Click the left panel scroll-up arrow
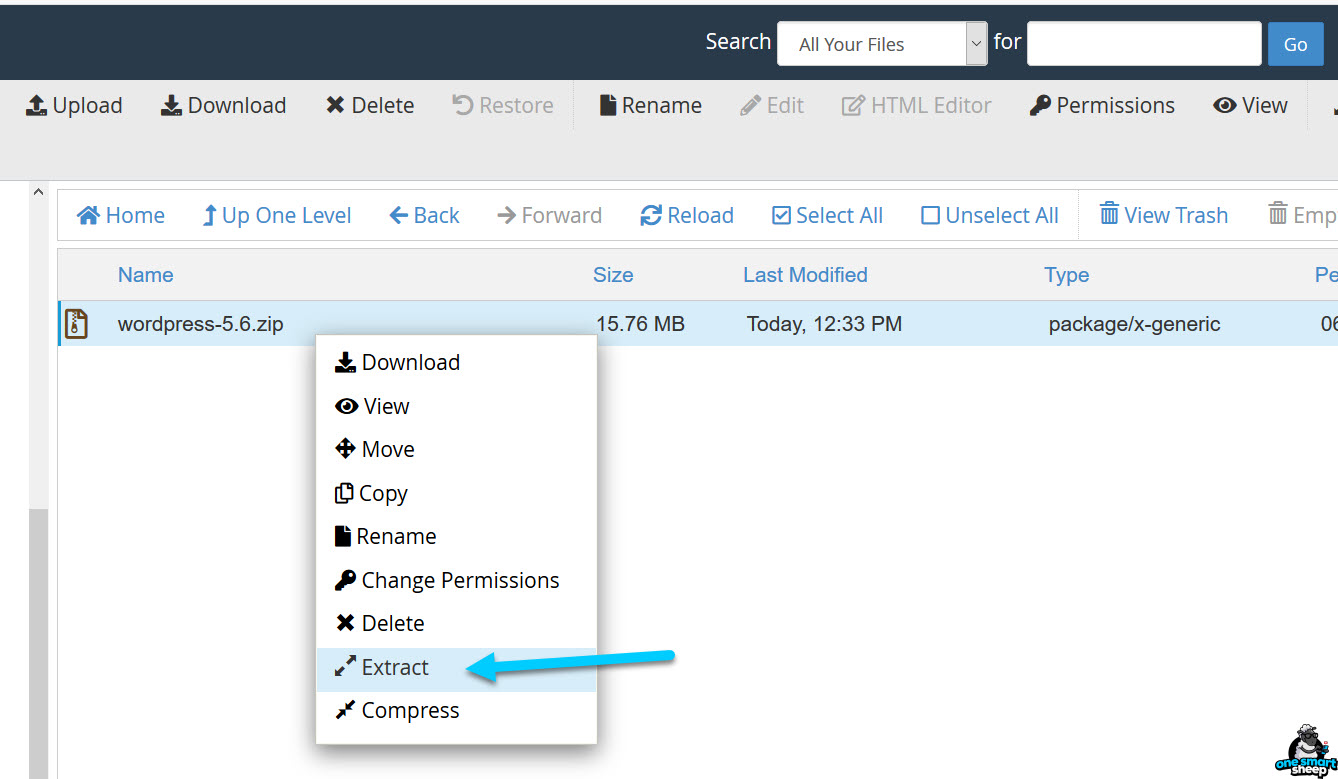 click(x=38, y=191)
